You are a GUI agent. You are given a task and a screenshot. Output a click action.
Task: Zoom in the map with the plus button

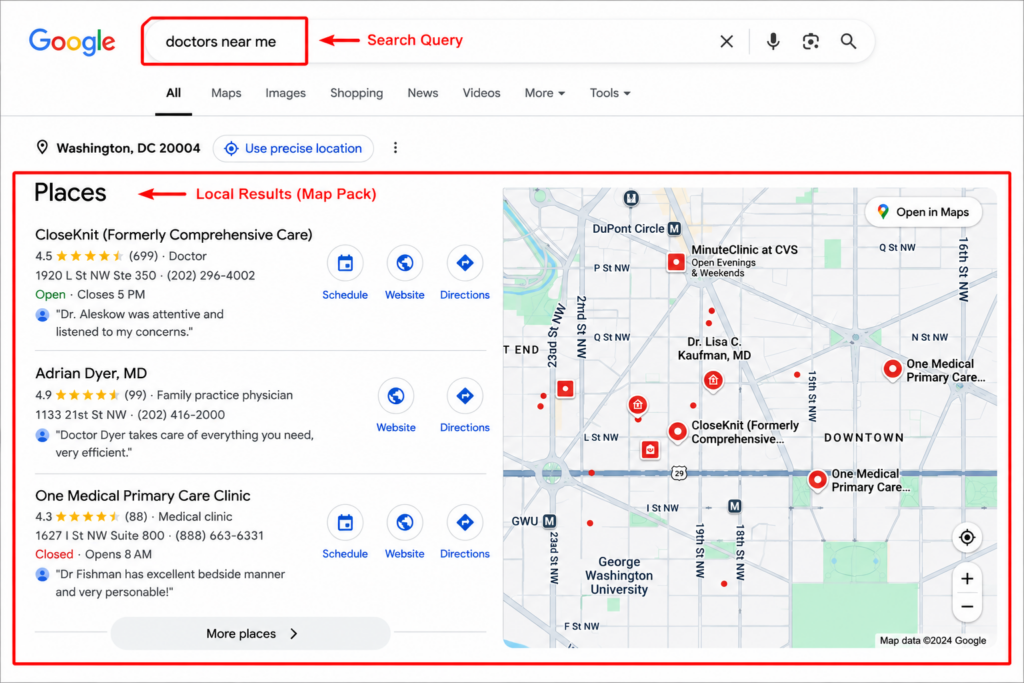coord(967,579)
